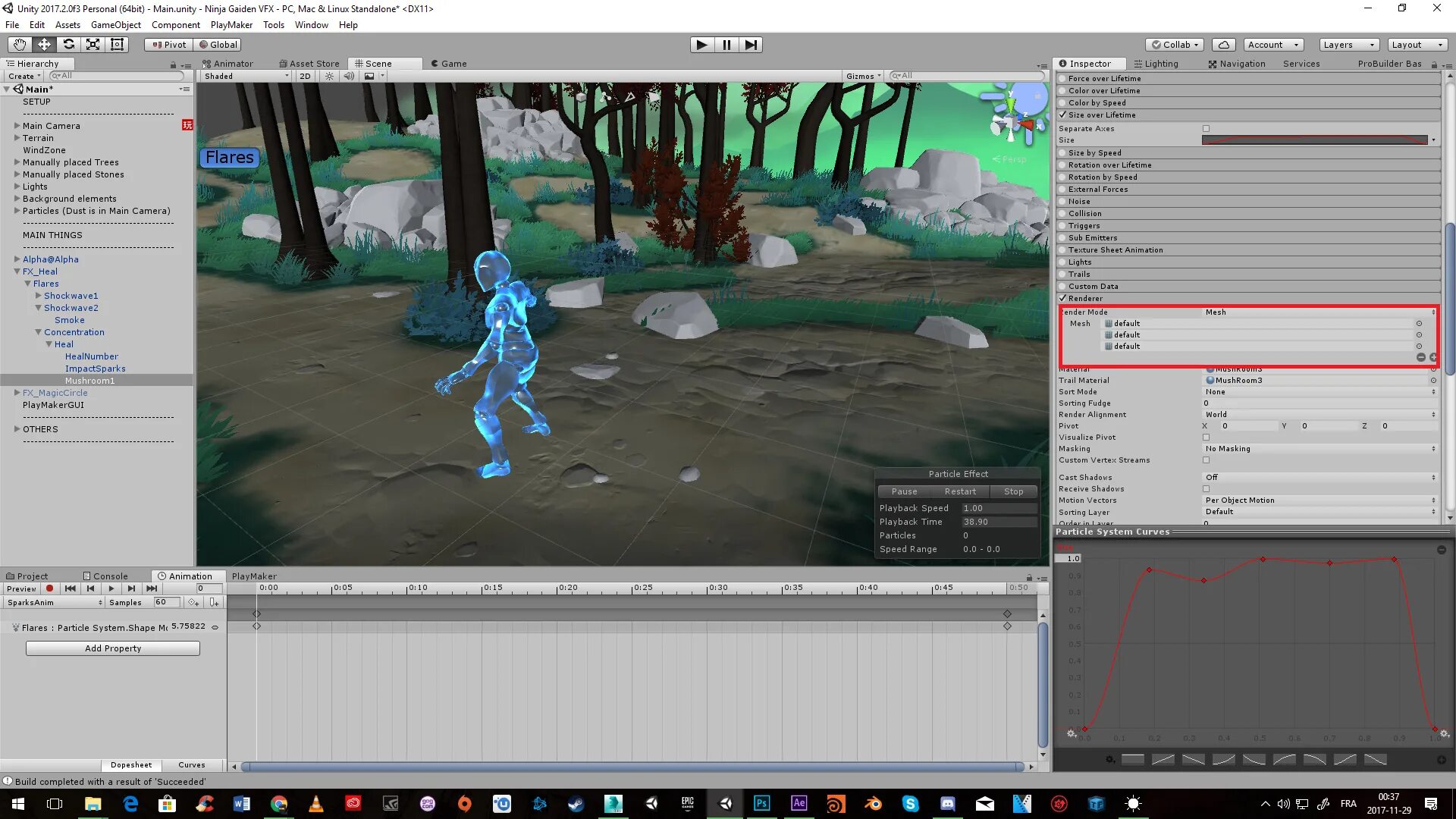1456x819 pixels.
Task: Enable the Noise module checkbox
Action: coord(1062,202)
